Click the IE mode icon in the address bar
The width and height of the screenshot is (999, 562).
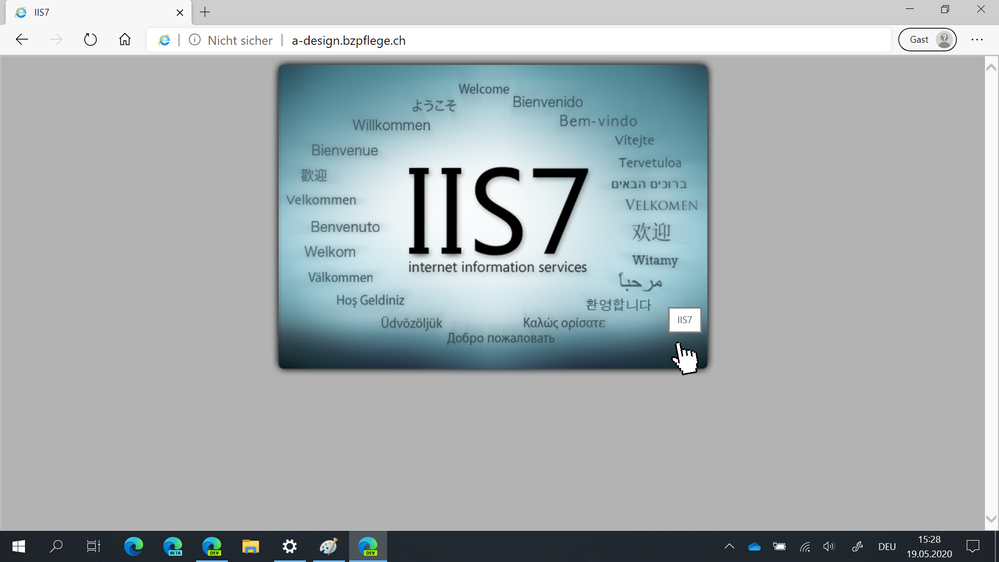click(x=164, y=40)
